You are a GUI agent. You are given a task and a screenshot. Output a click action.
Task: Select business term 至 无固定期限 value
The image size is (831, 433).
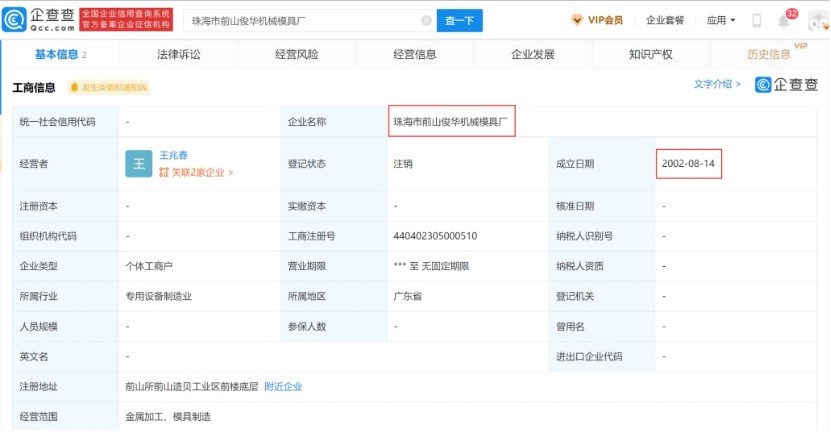click(431, 266)
